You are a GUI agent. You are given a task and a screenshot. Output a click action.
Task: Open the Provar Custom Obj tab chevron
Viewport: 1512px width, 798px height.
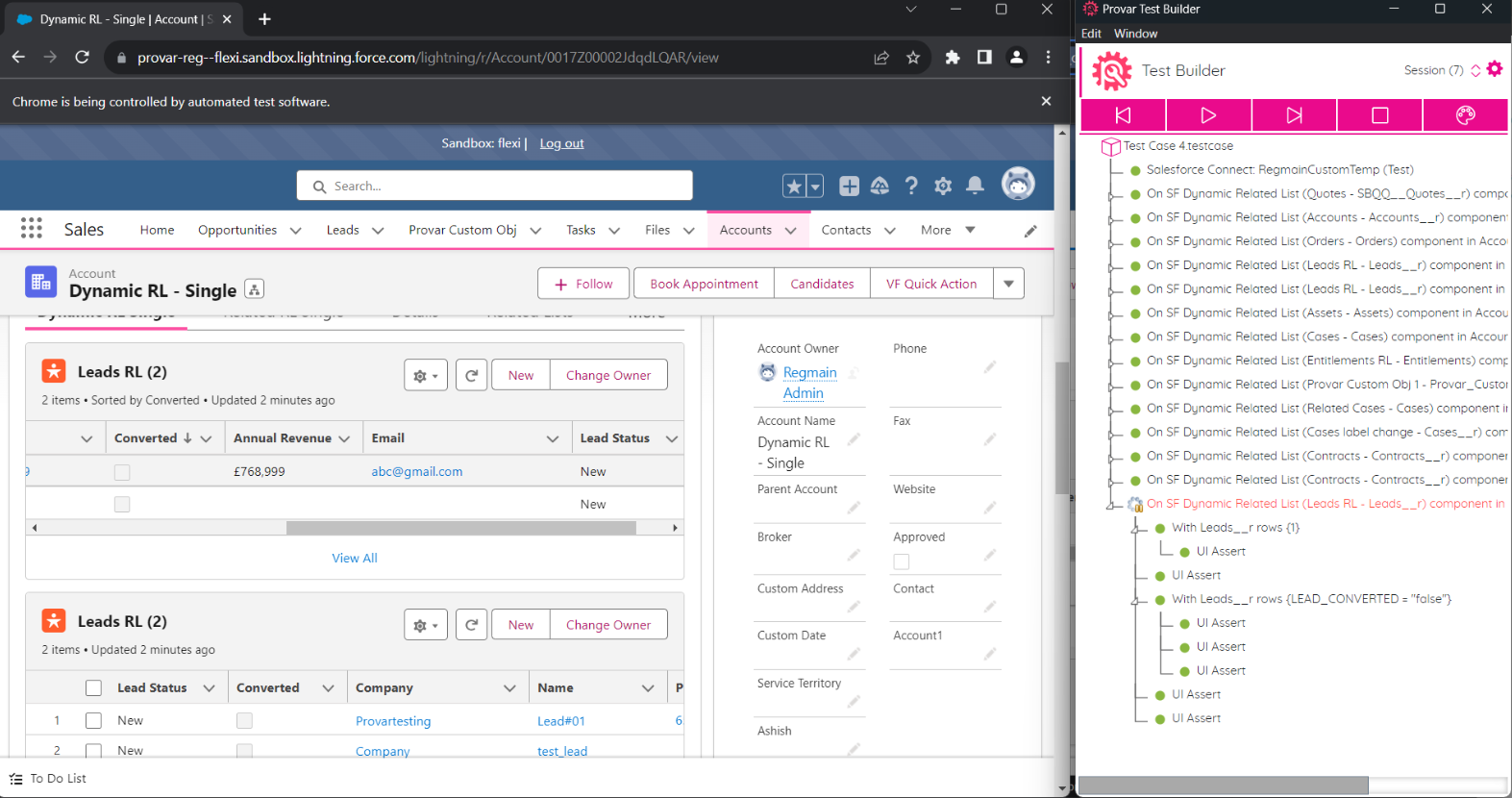(535, 231)
